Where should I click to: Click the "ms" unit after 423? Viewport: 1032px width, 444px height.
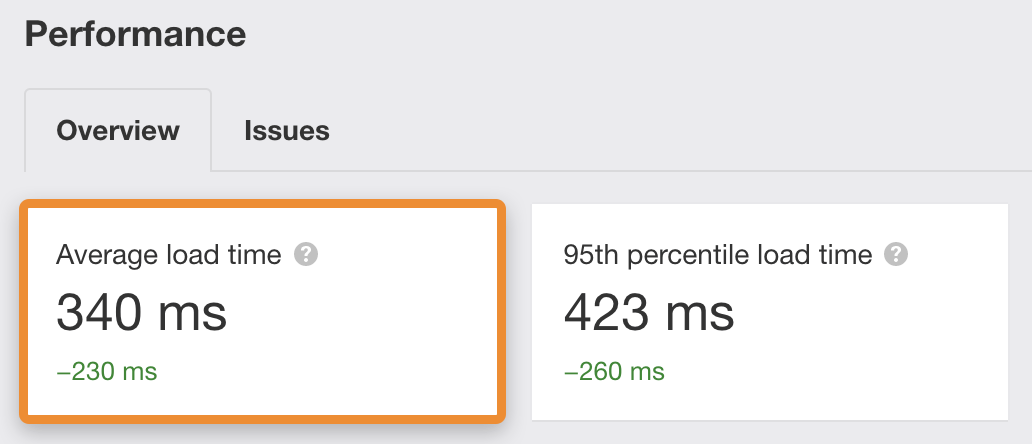point(701,311)
